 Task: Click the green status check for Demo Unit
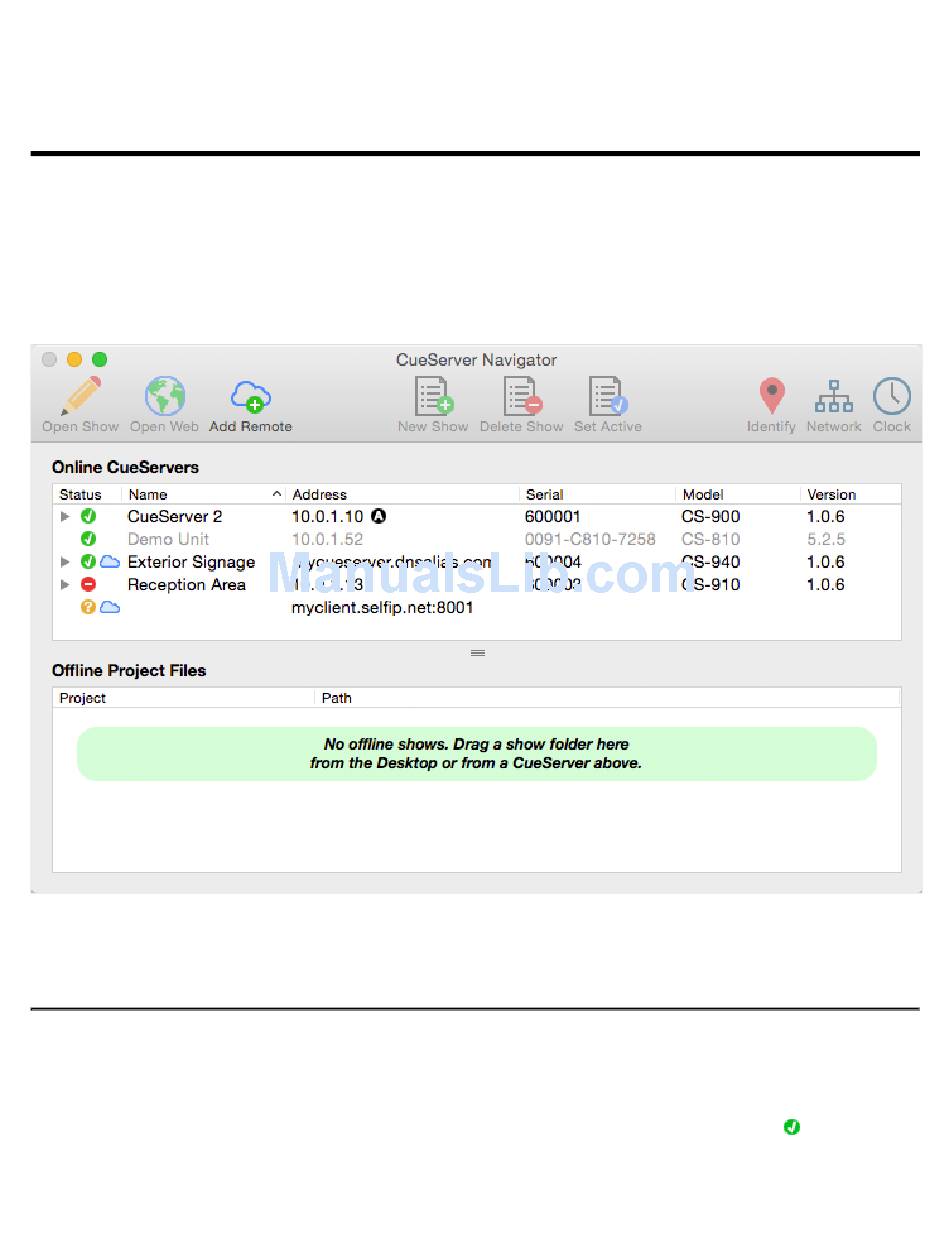pos(88,539)
